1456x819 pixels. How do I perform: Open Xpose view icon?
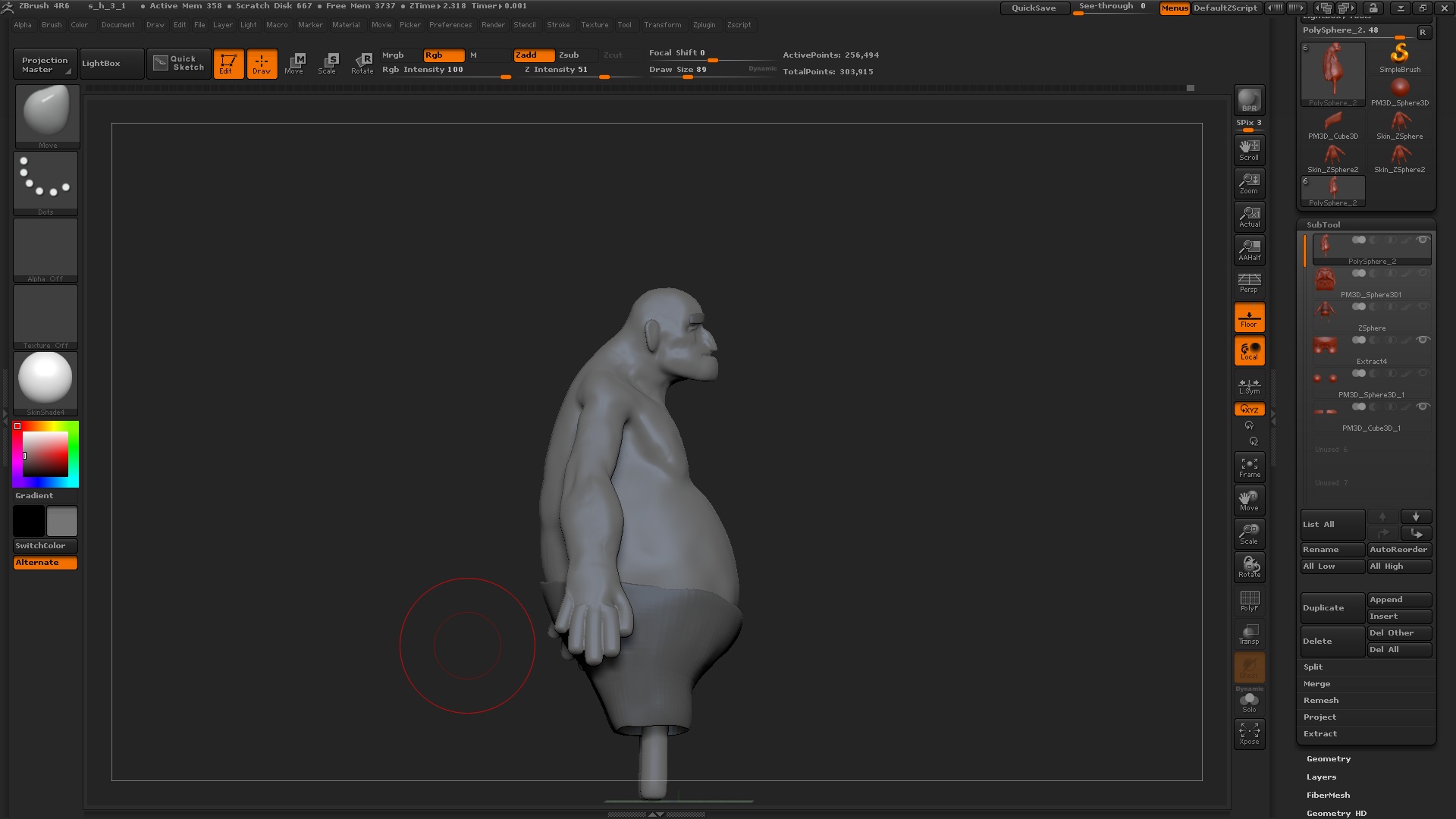(1249, 734)
